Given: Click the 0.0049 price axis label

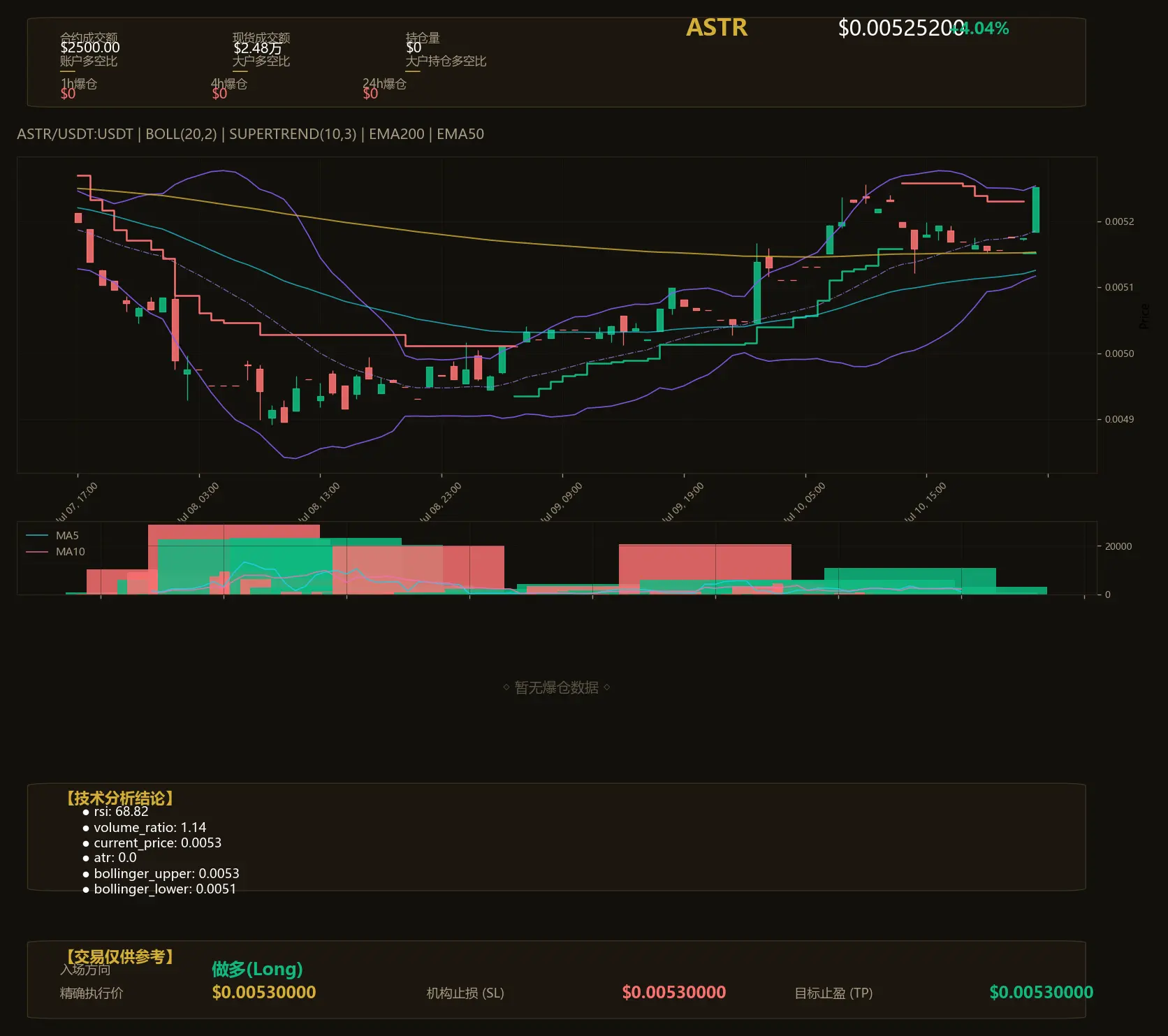Looking at the screenshot, I should [x=1119, y=419].
